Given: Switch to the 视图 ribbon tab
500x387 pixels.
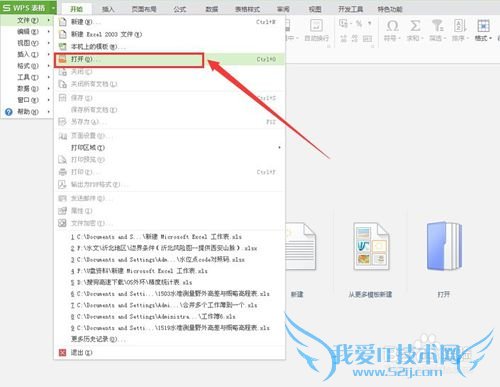Looking at the screenshot, I should click(315, 9).
